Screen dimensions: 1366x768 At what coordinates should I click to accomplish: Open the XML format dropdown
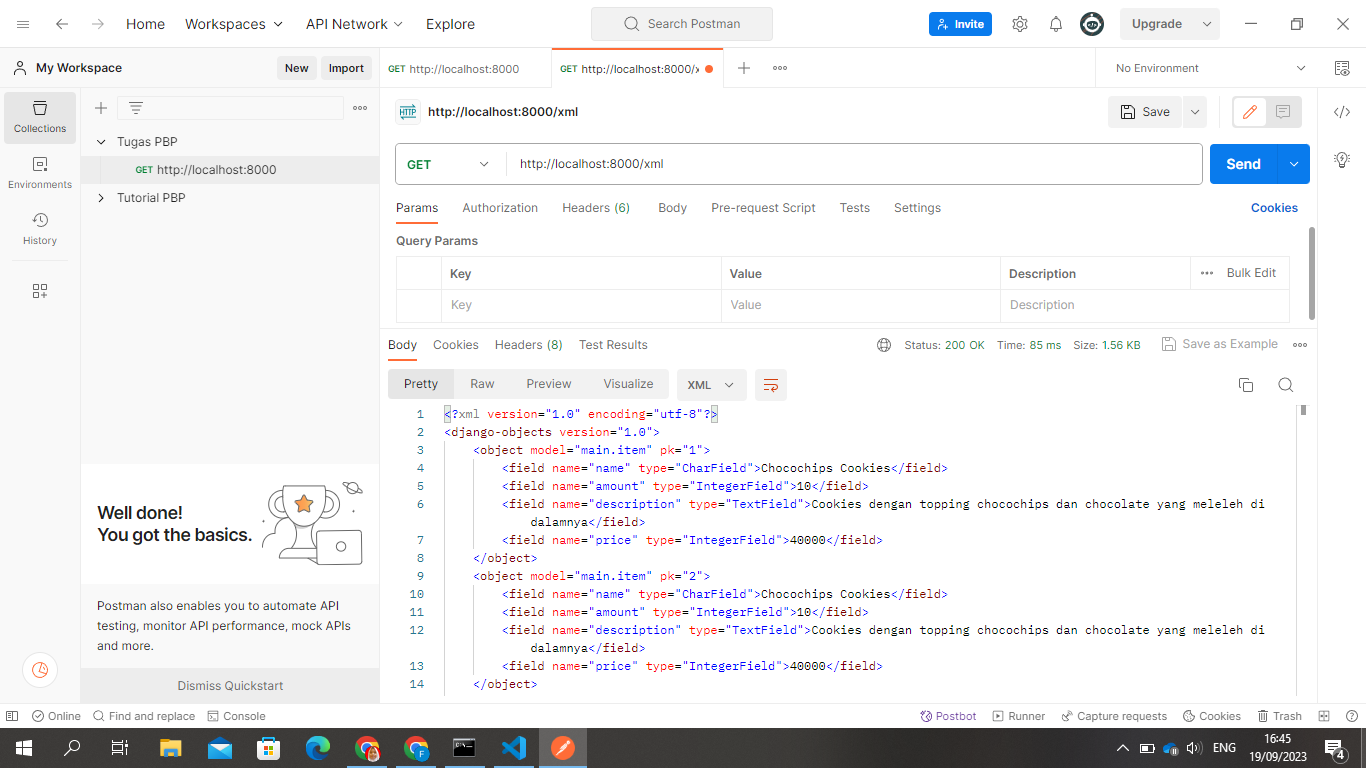click(x=711, y=384)
